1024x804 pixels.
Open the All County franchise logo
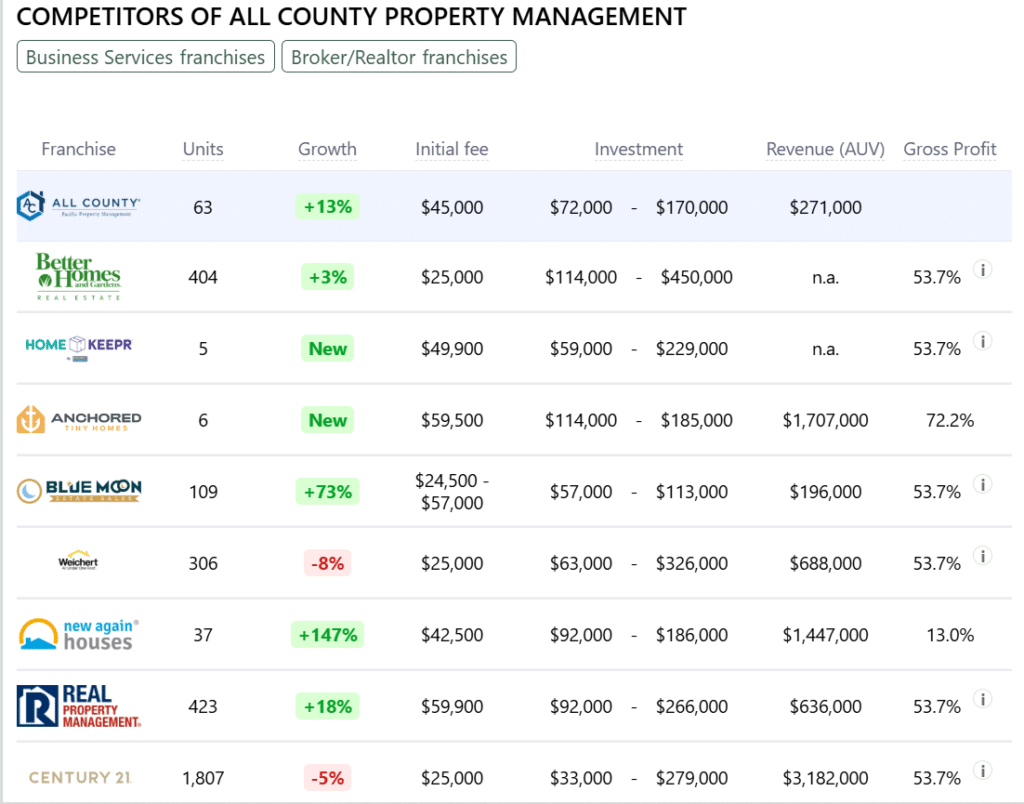tap(78, 206)
